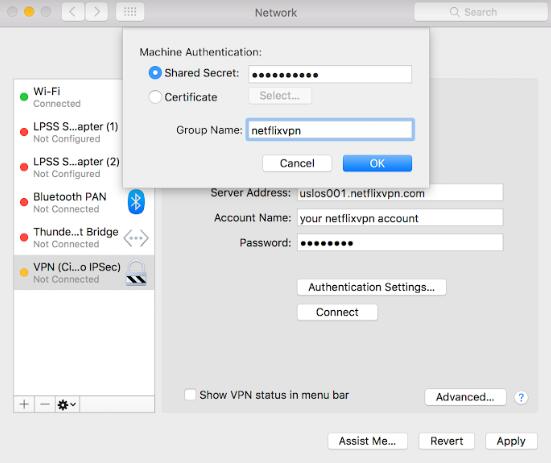Viewport: 551px width, 463px height.
Task: Click the red Bluetooth PAN status dot
Action: 24,202
